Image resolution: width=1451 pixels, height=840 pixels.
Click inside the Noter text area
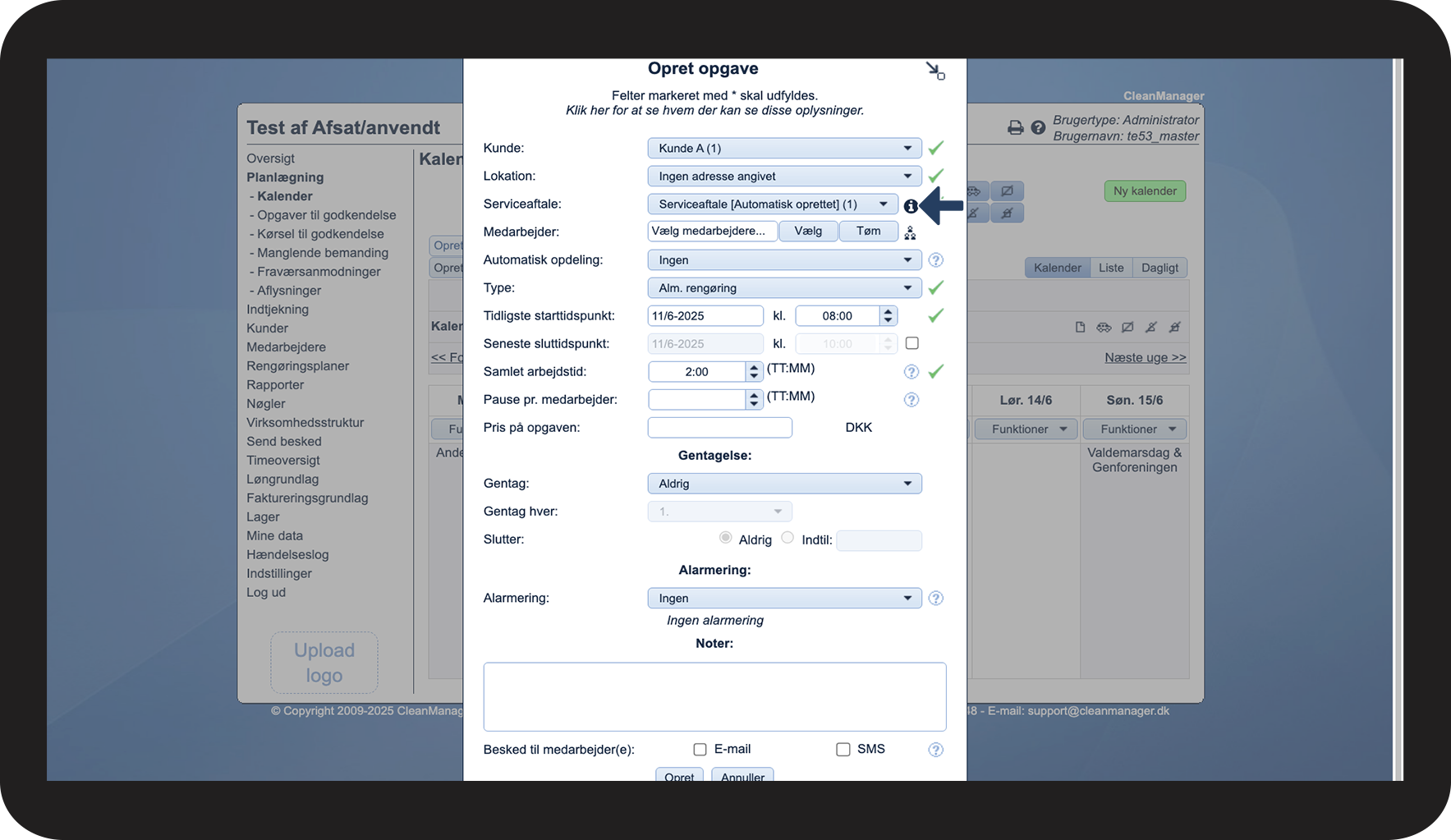coord(714,697)
